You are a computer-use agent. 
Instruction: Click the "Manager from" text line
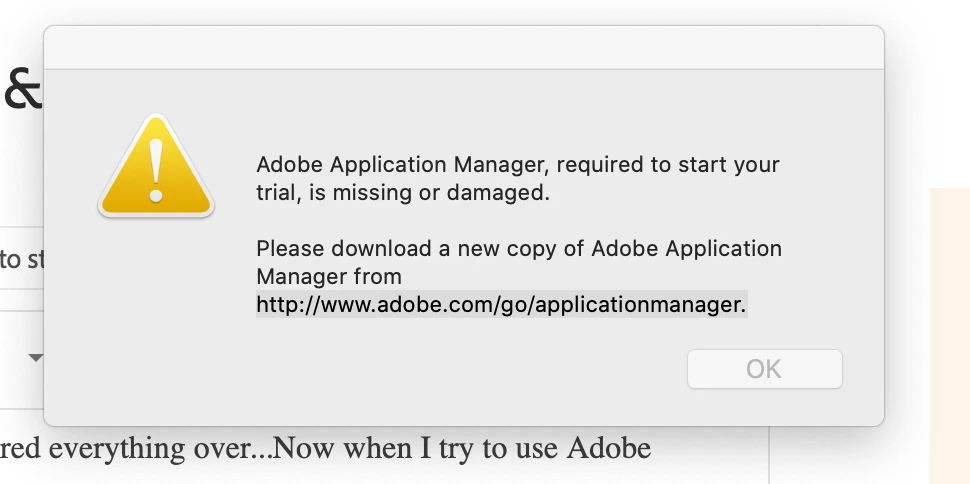(328, 276)
